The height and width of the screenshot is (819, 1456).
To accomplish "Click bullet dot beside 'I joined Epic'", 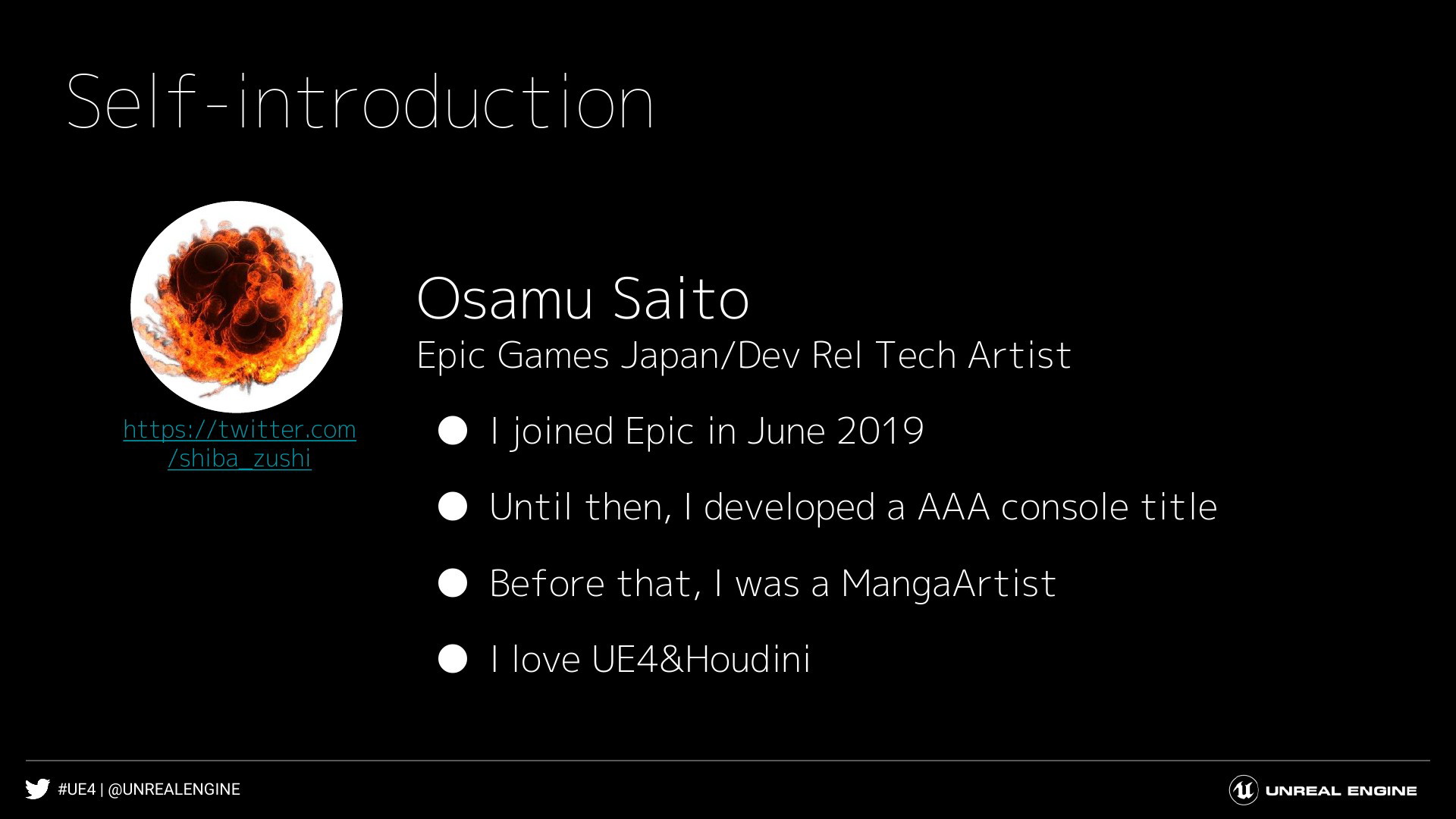I will click(x=453, y=431).
